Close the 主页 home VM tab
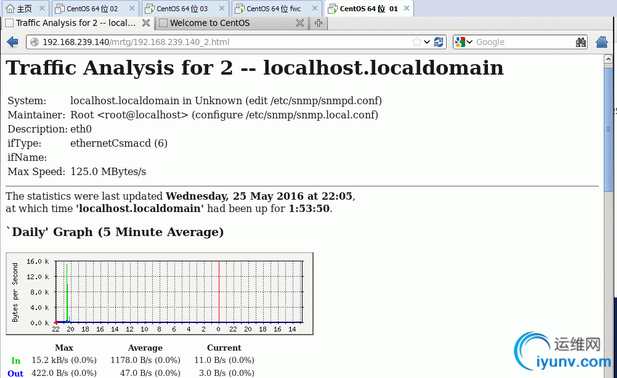The height and width of the screenshot is (378, 617). click(x=42, y=8)
